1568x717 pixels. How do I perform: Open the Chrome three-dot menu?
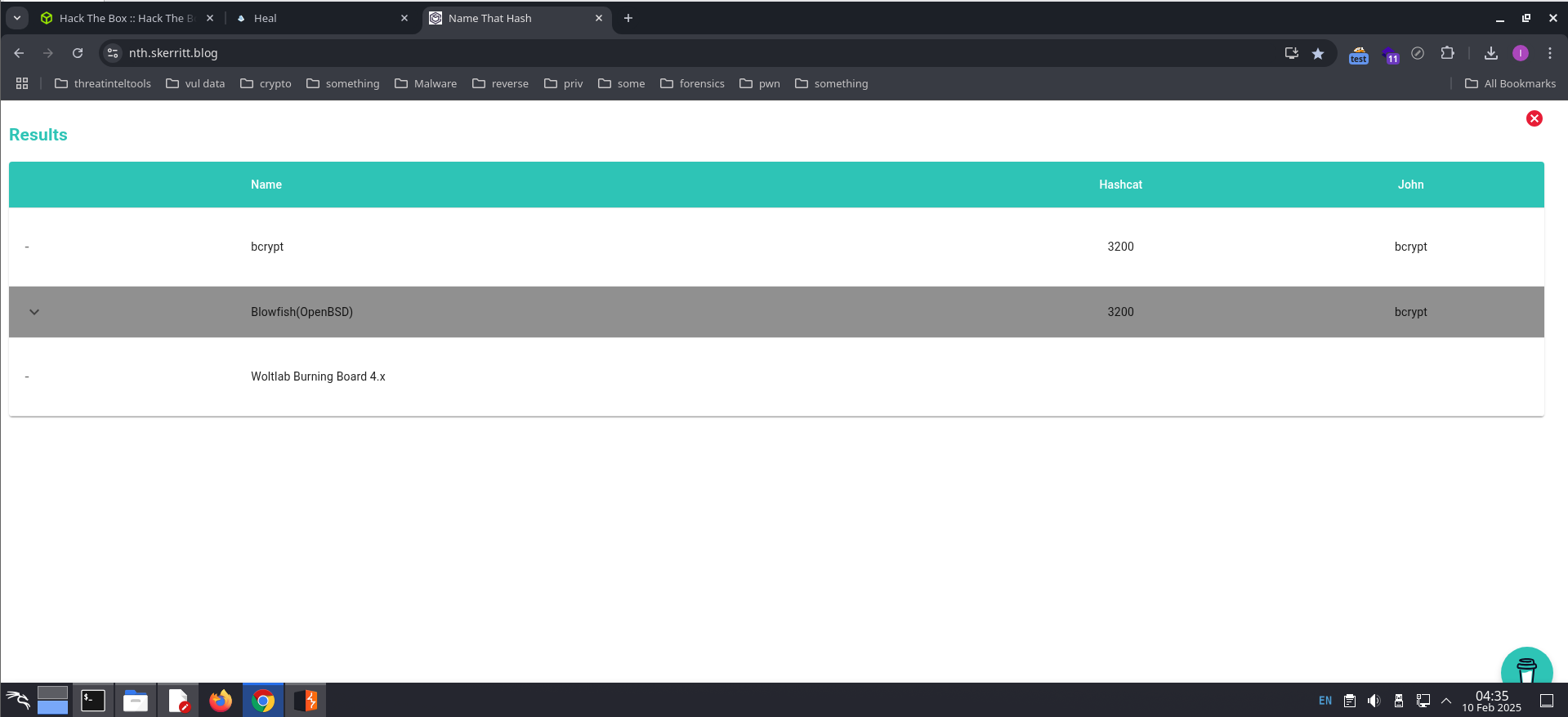pyautogui.click(x=1549, y=53)
